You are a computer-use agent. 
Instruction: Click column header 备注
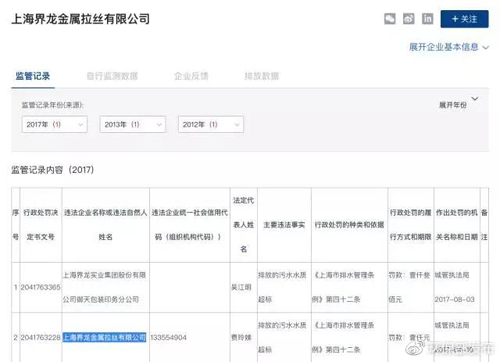(484, 225)
